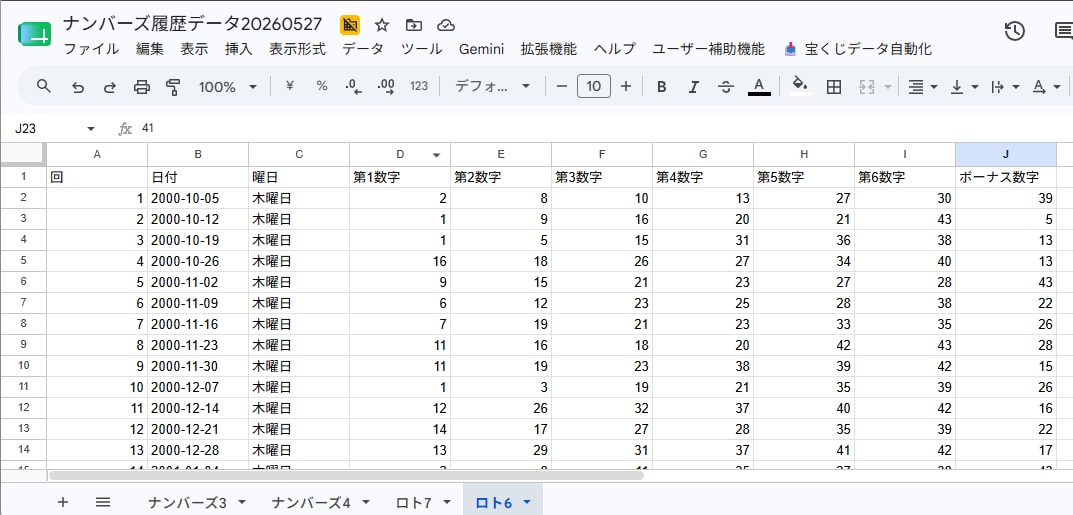Open the fill color picker
Image resolution: width=1073 pixels, height=515 pixels.
click(x=800, y=86)
